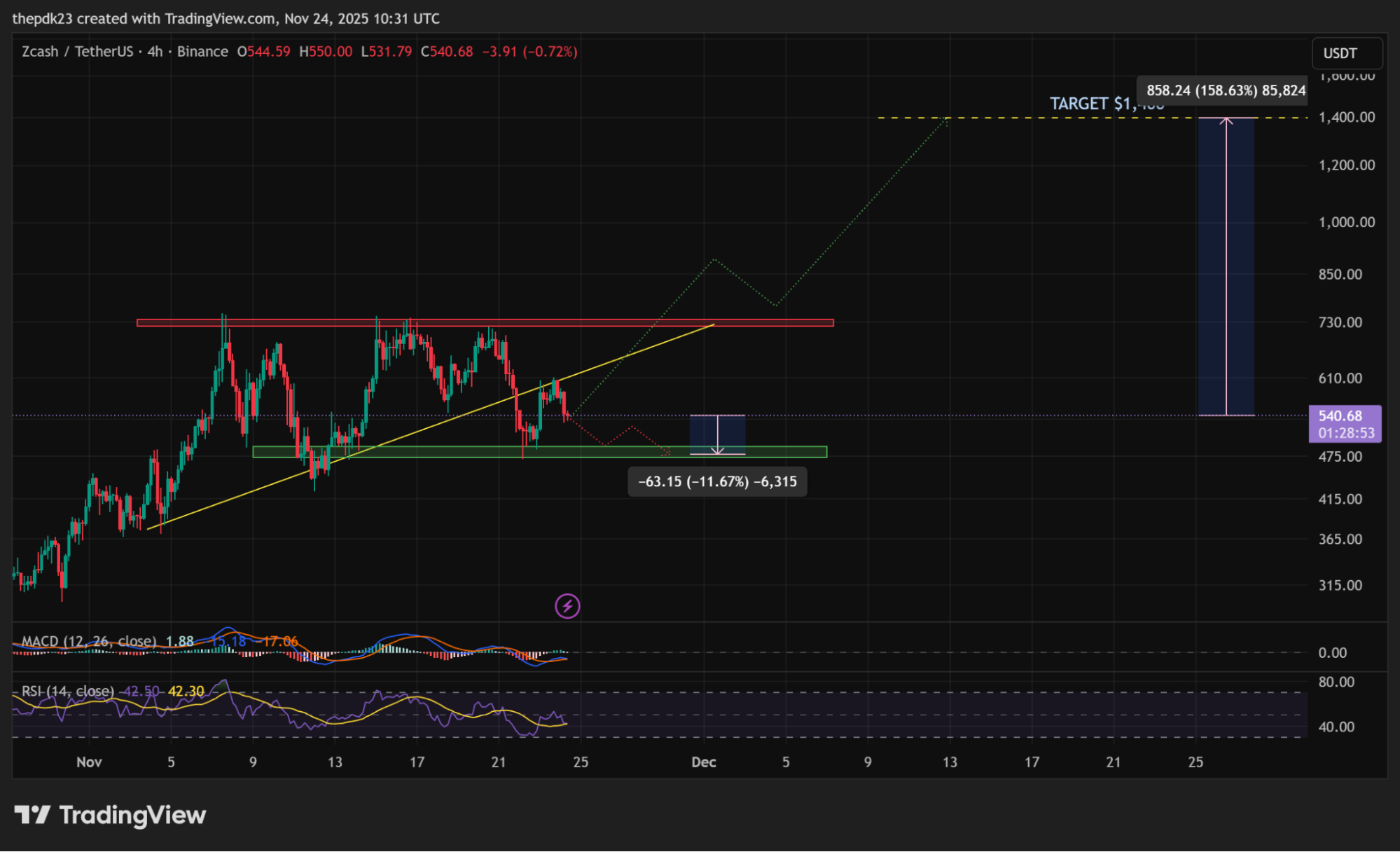
Task: Click the purple lightning bolt event icon
Action: point(567,606)
